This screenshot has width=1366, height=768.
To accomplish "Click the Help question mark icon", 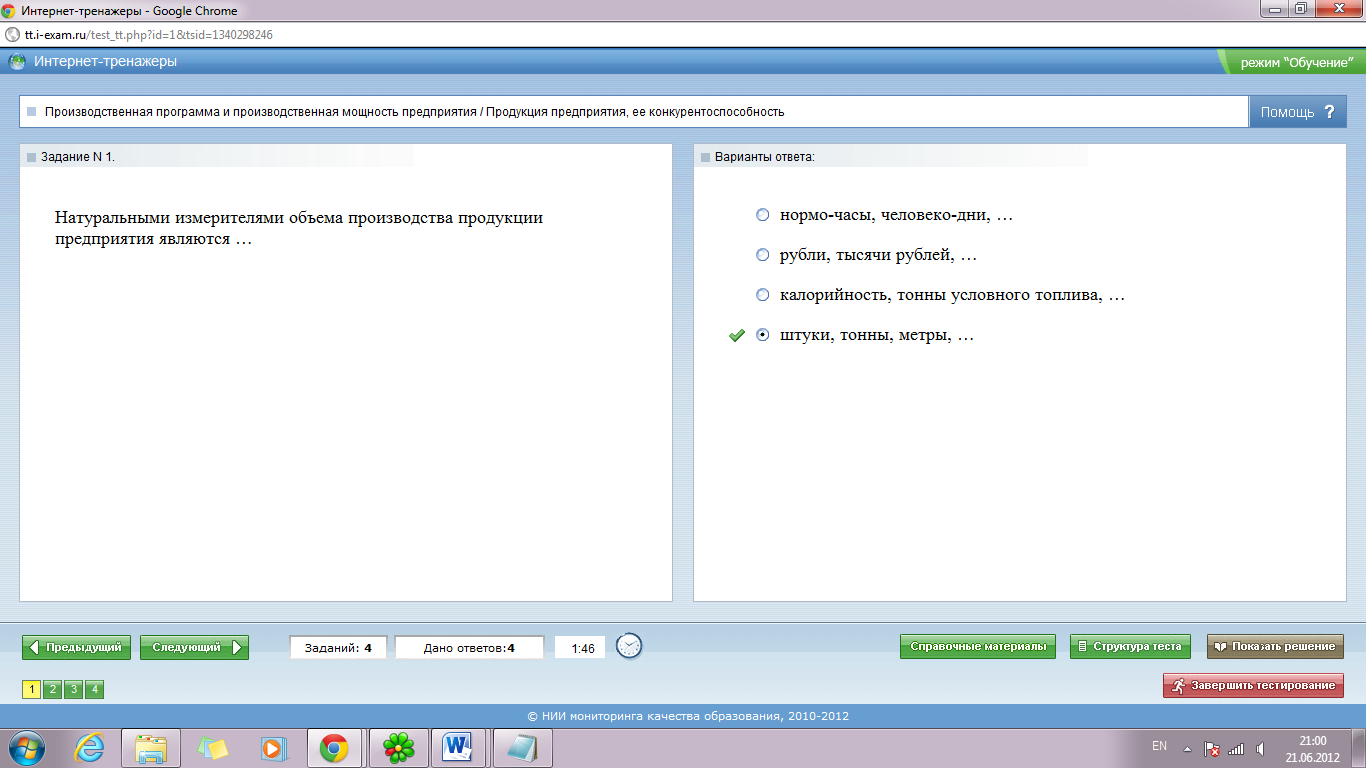I will [1329, 112].
